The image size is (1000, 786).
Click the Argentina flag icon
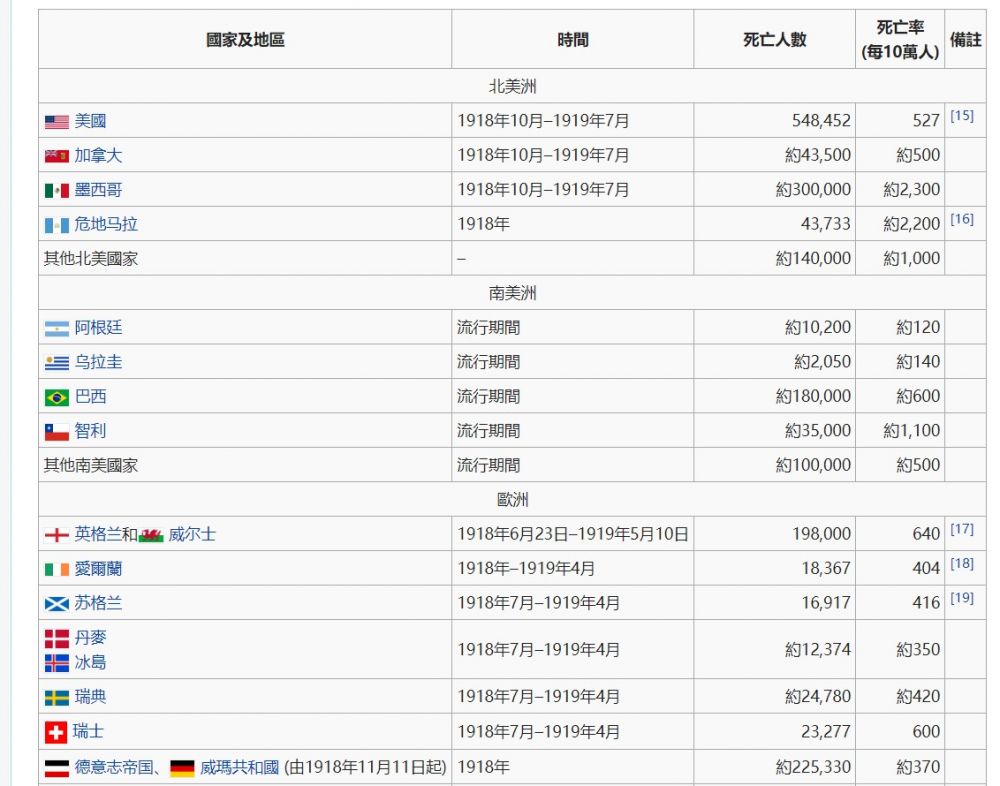[56, 328]
